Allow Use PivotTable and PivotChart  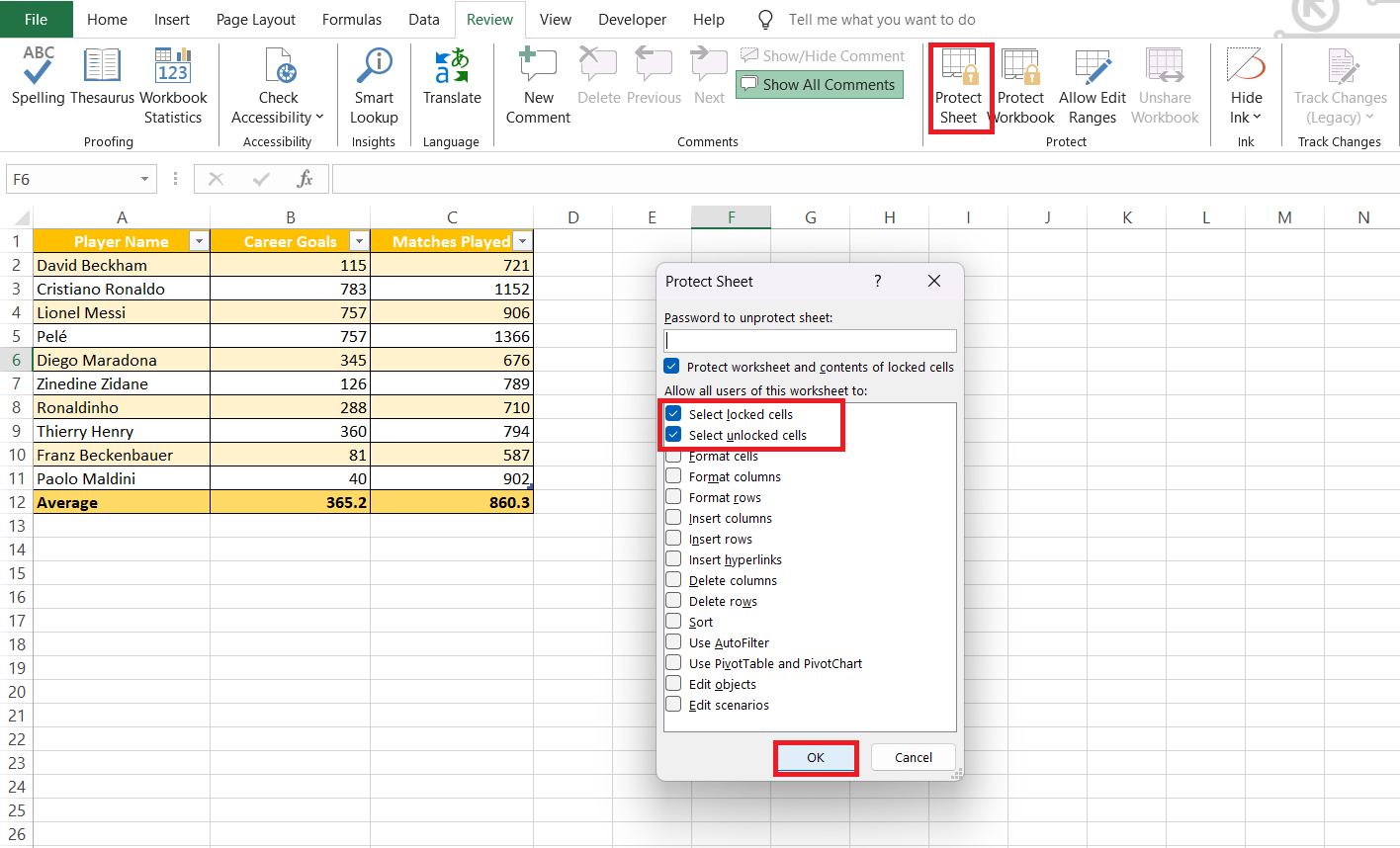point(673,663)
